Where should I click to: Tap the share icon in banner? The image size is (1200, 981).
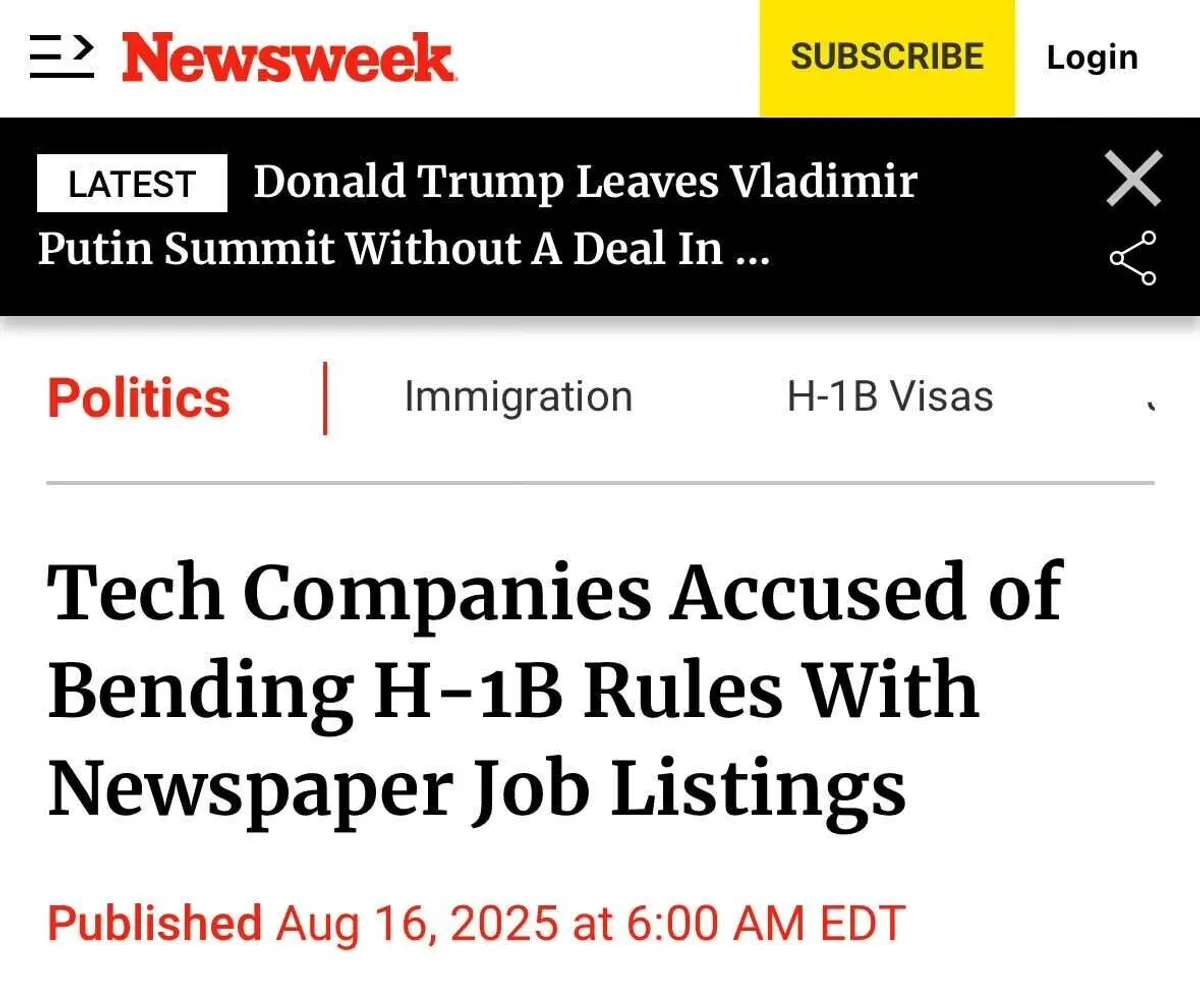click(x=1134, y=258)
